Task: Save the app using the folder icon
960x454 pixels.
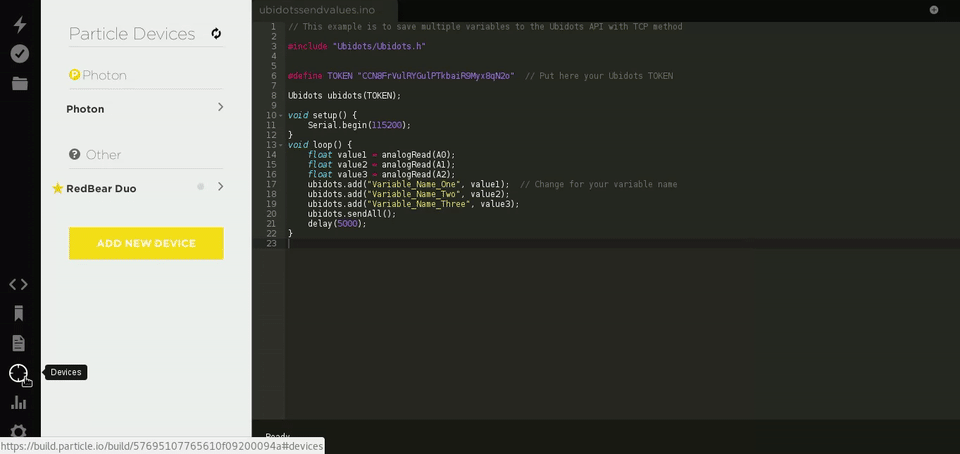Action: [20, 83]
